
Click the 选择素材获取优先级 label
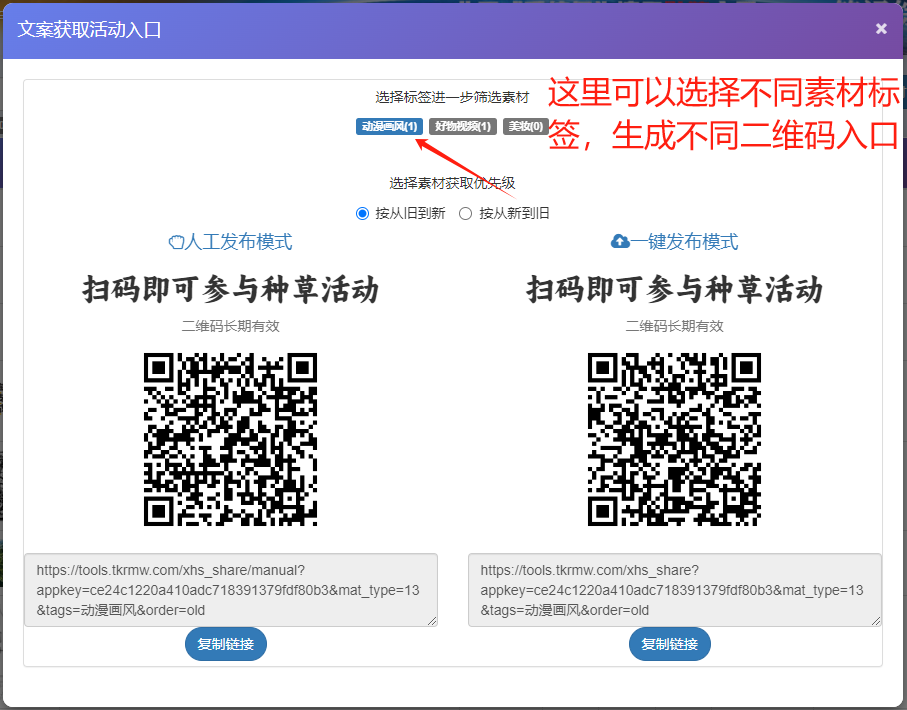pyautogui.click(x=452, y=183)
